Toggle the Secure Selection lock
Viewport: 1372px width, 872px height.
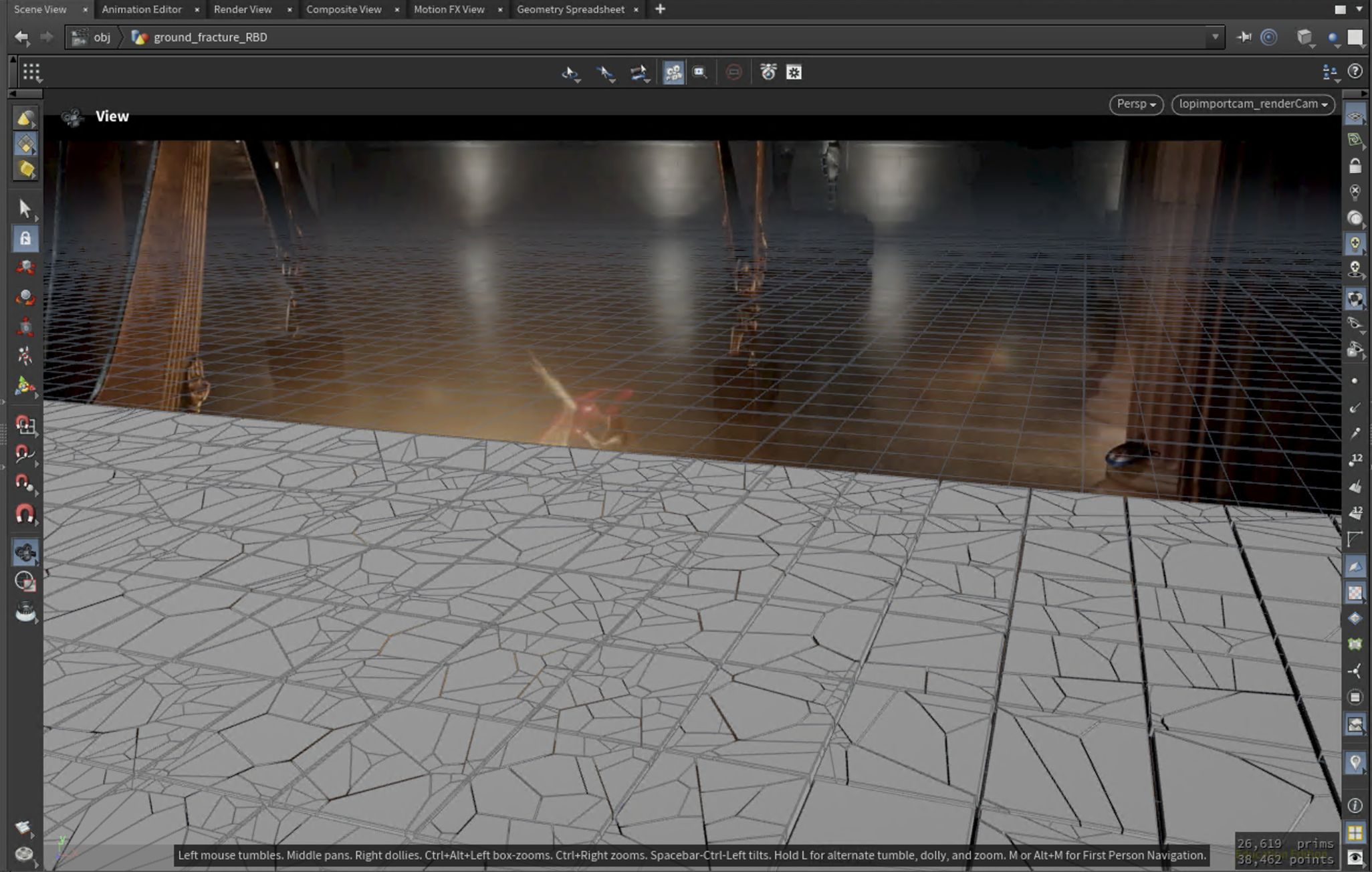point(25,239)
